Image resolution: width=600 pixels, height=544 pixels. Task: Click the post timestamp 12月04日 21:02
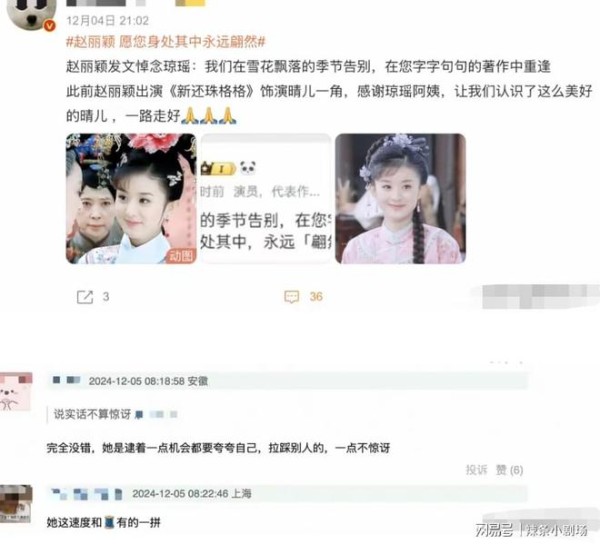pyautogui.click(x=108, y=20)
